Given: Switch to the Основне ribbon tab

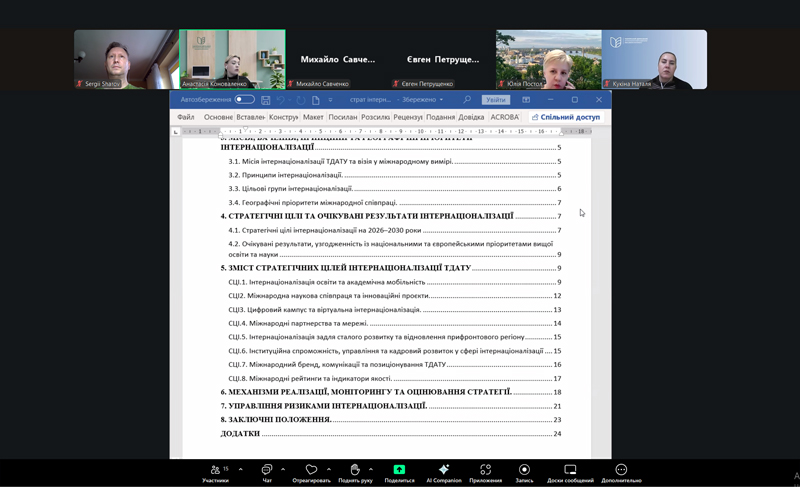Looking at the screenshot, I should tap(218, 117).
